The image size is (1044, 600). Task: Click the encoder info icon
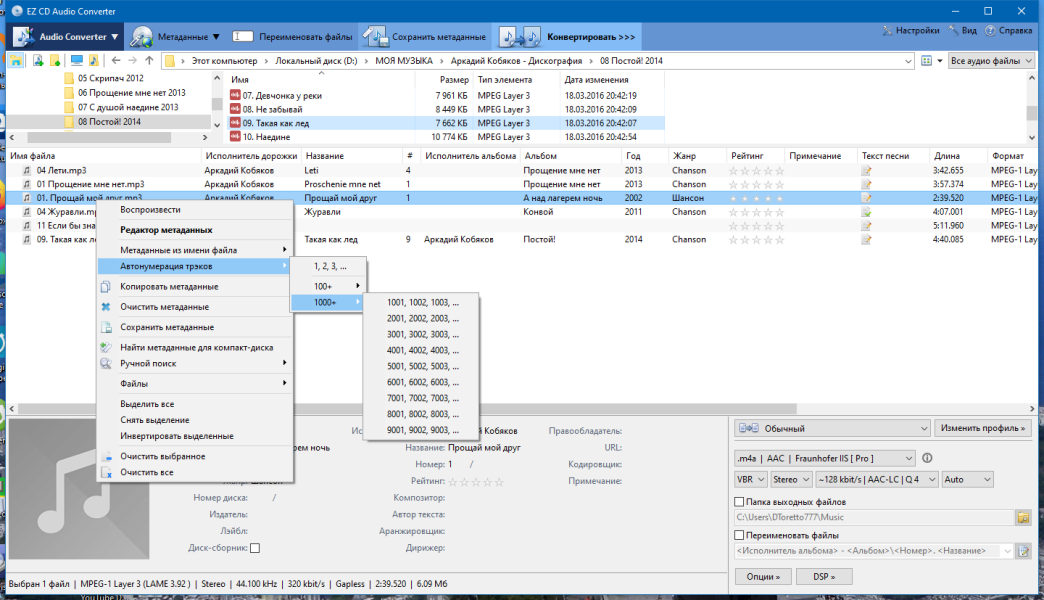pyautogui.click(x=927, y=458)
